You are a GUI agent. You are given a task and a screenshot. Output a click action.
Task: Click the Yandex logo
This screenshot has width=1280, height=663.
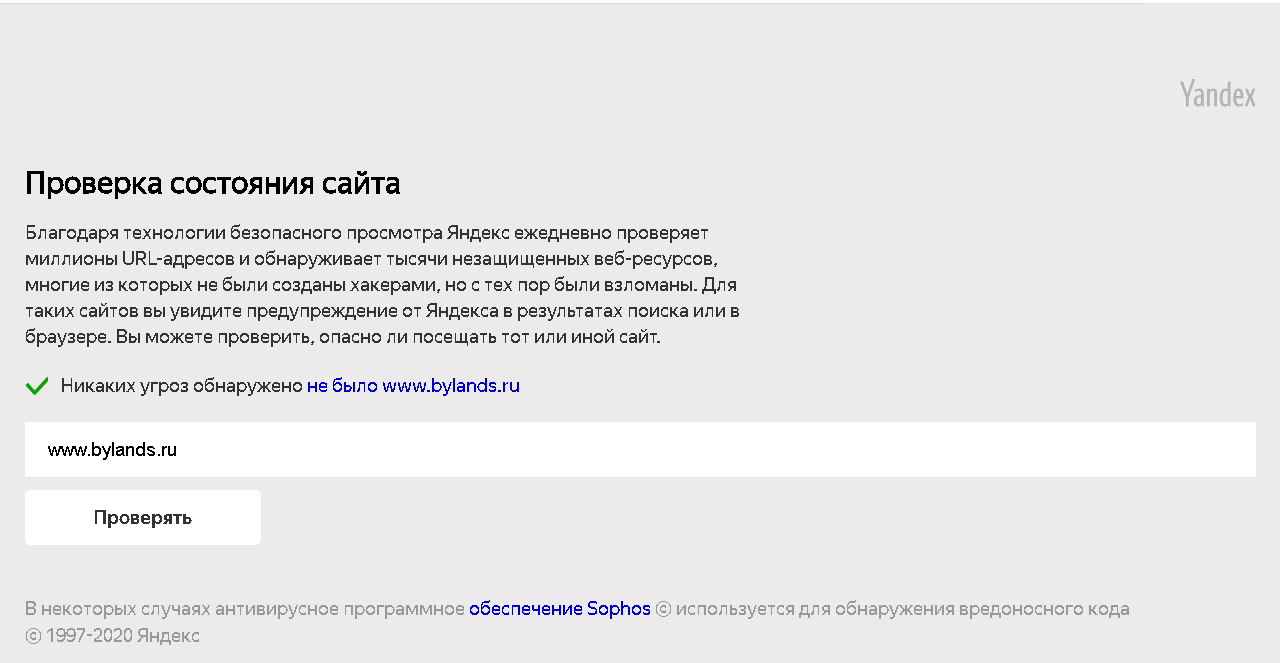[x=1217, y=94]
